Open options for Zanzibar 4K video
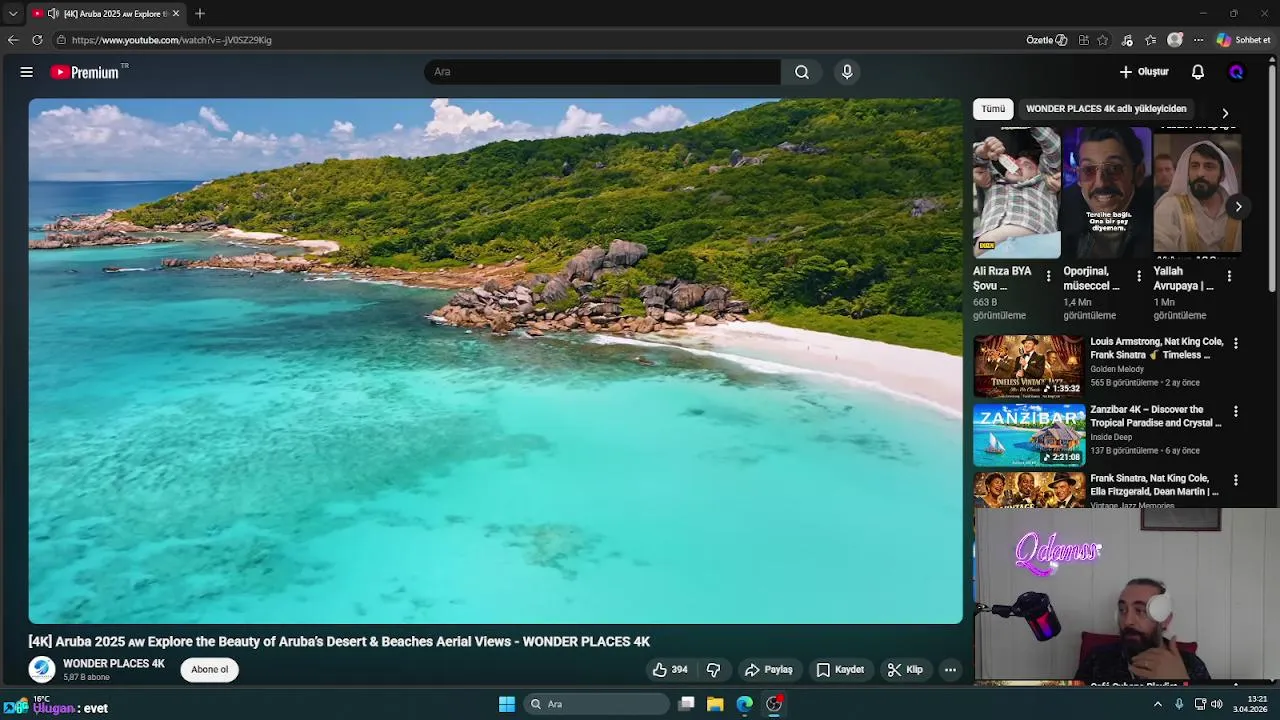This screenshot has height=720, width=1280. click(1236, 411)
